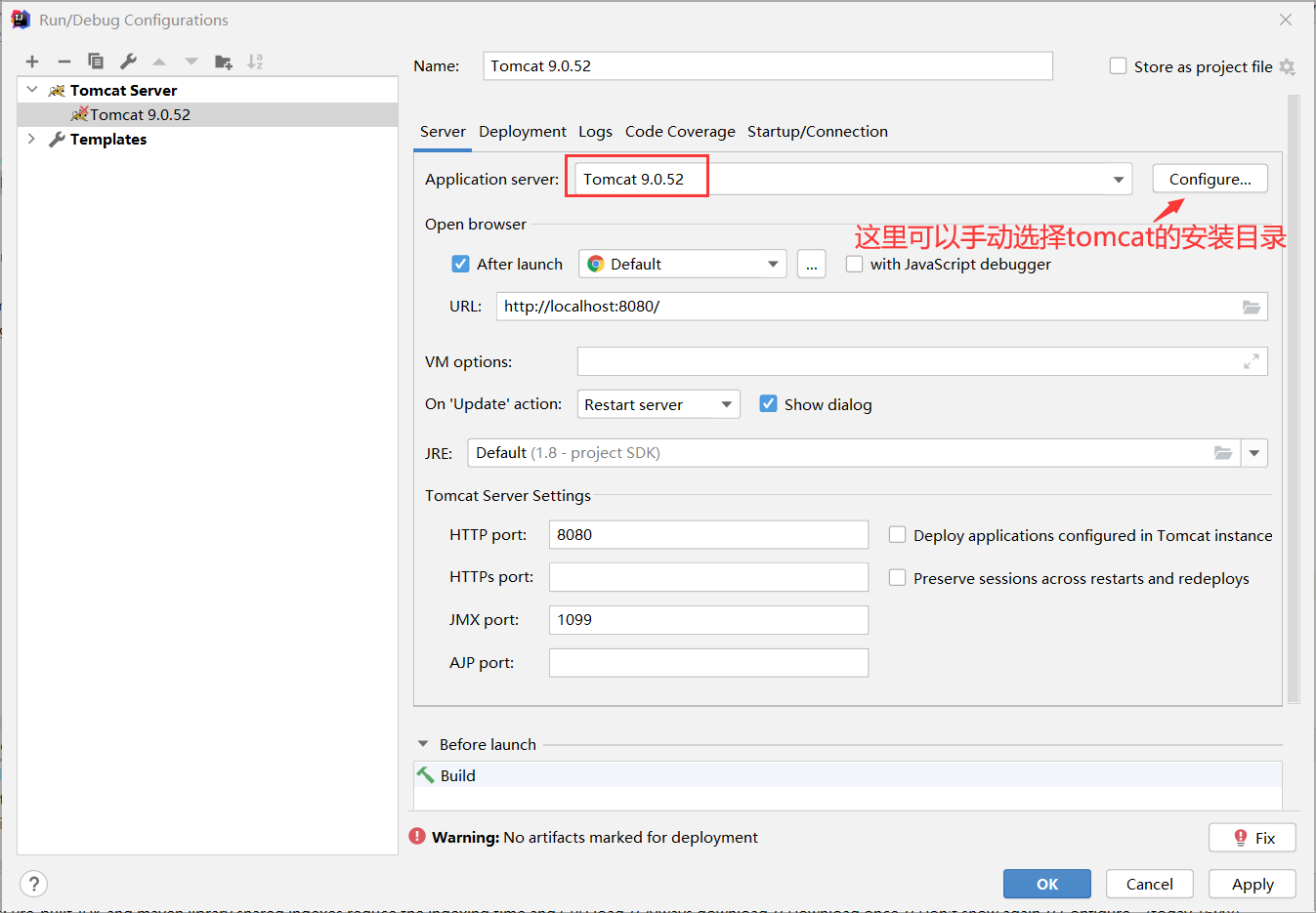The width and height of the screenshot is (1316, 913).
Task: Uncheck After launch checkbox
Action: pyautogui.click(x=461, y=264)
